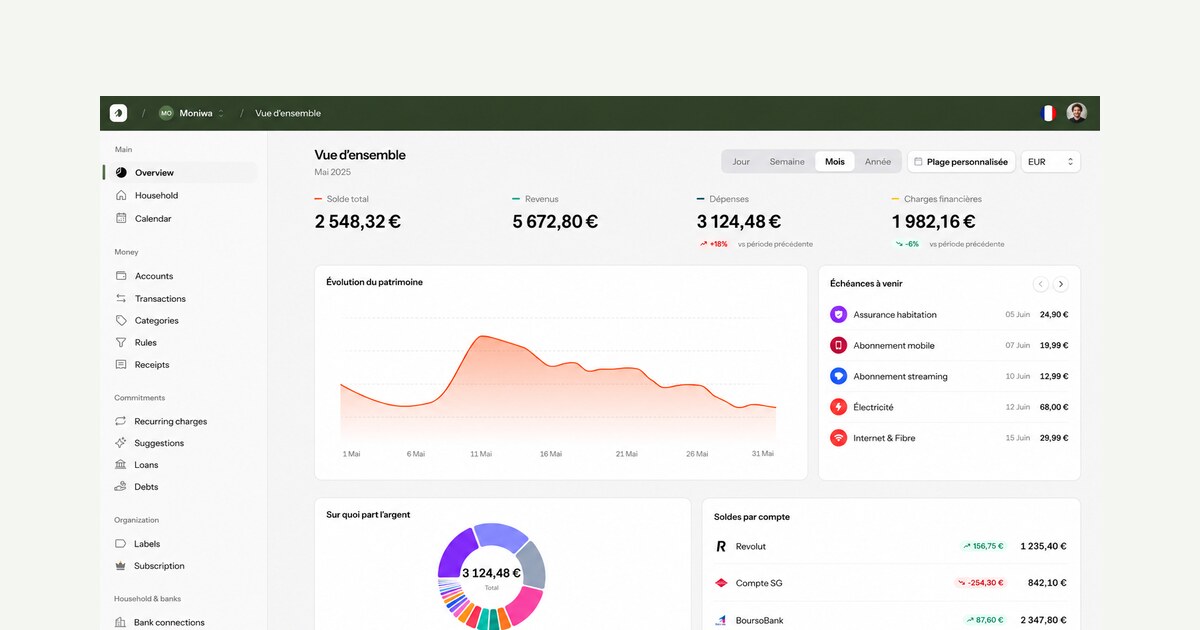Click the Abonnement mobile phone icon
Screen dimensions: 1200x630
[838, 345]
